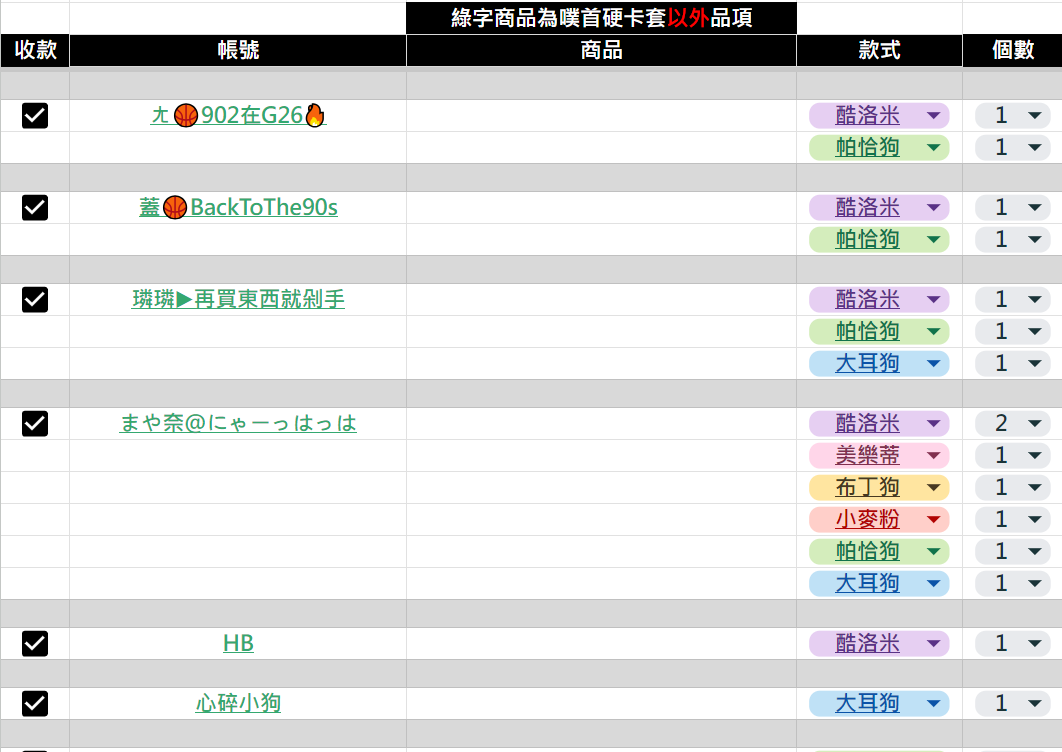Toggle payment checkbox for 璘璘▶再買東西就剁手
Viewport: 1062px width, 752px height.
click(x=35, y=299)
